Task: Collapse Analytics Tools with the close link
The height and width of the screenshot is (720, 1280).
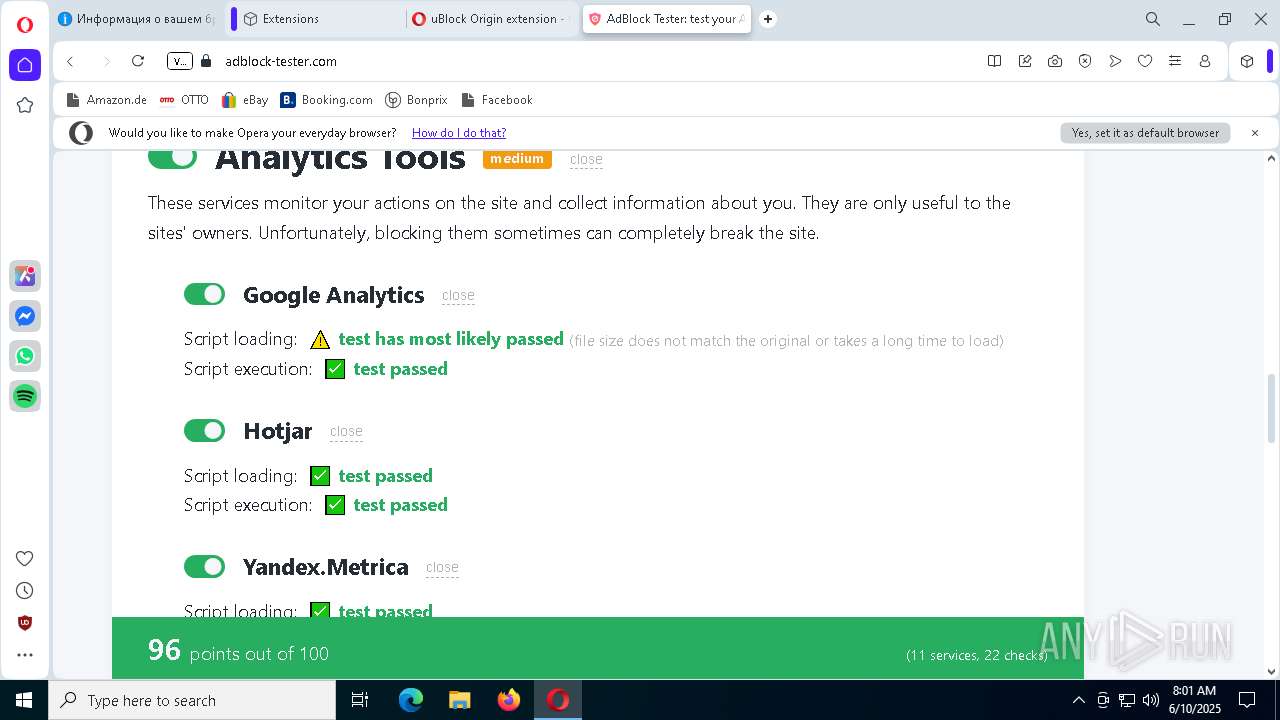Action: click(586, 159)
